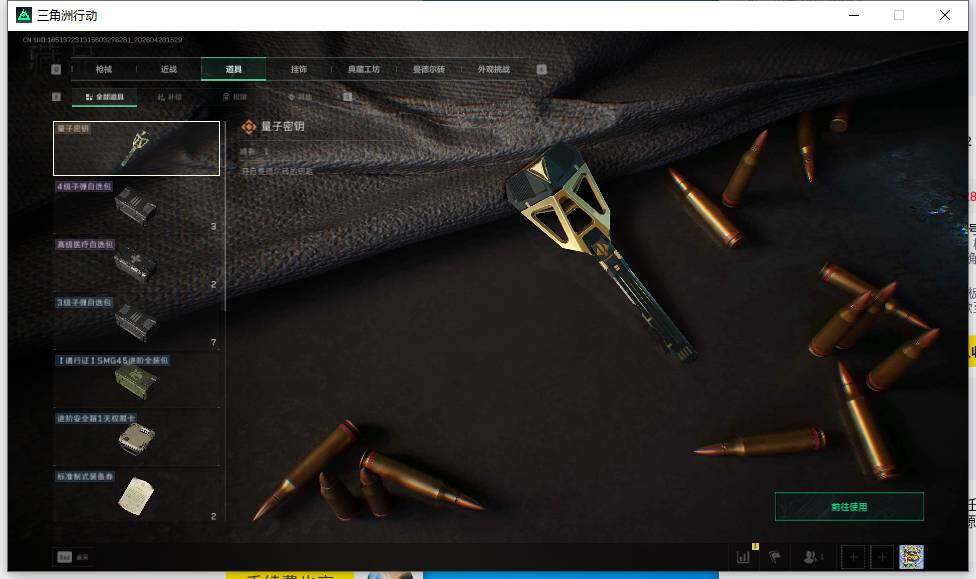The height and width of the screenshot is (579, 976).
Task: Click the item list scrollbar
Action: [225, 215]
